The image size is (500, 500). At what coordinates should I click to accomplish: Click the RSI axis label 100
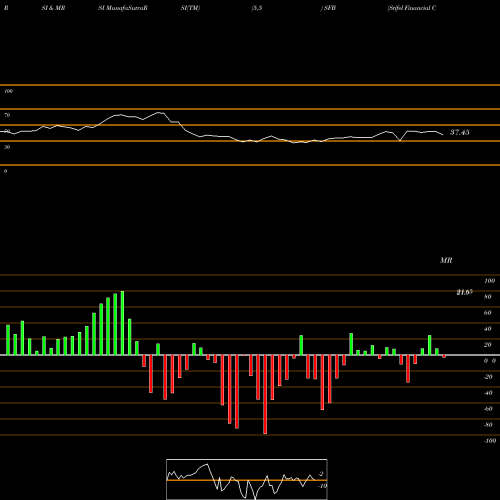point(8,91)
